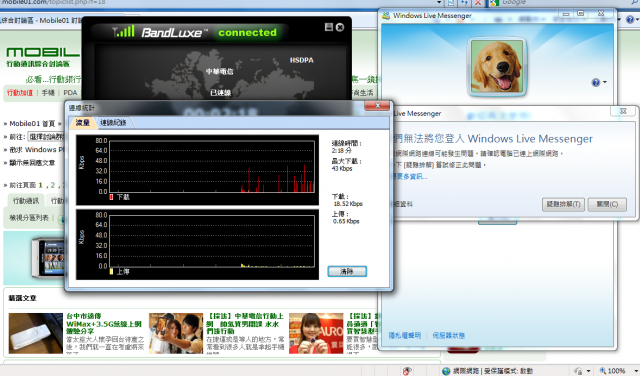Select the 行動通訊 forum tab
This screenshot has height=376, width=640.
click(x=26, y=200)
